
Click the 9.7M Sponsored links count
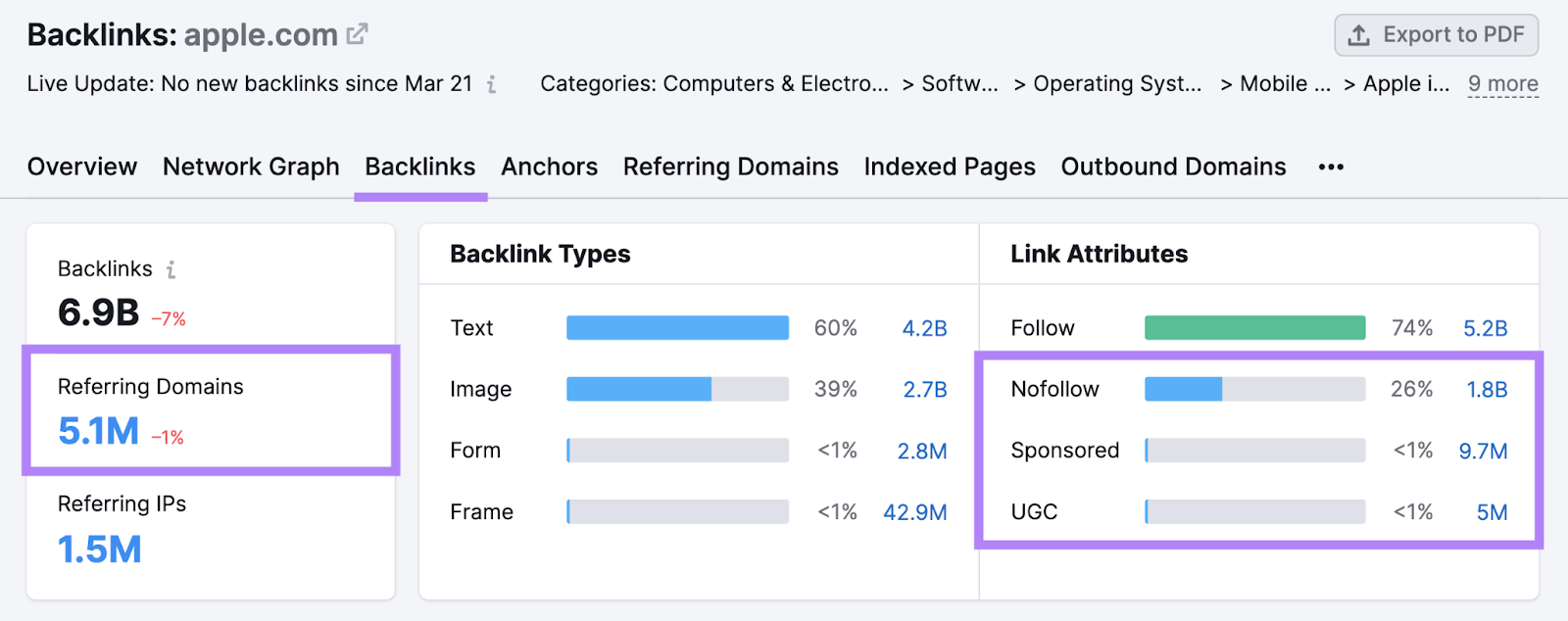pyautogui.click(x=1483, y=452)
